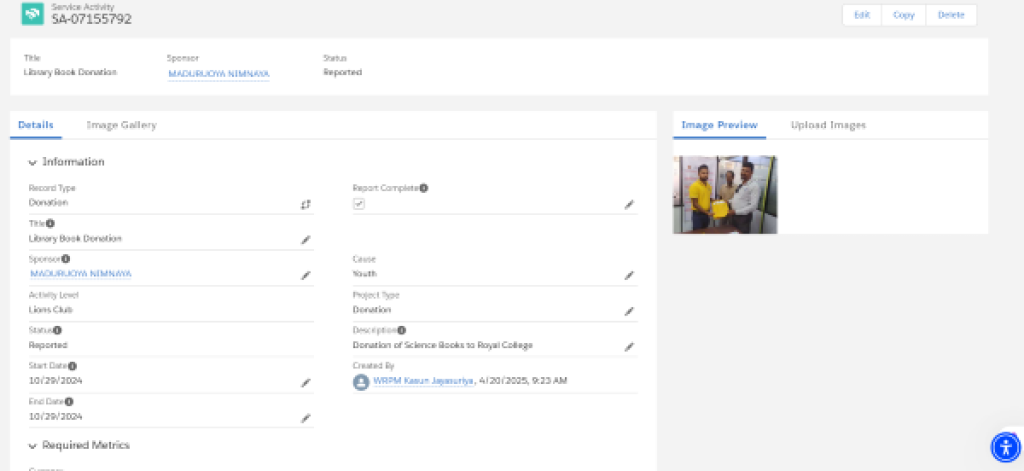Click the Delete button

click(x=951, y=15)
